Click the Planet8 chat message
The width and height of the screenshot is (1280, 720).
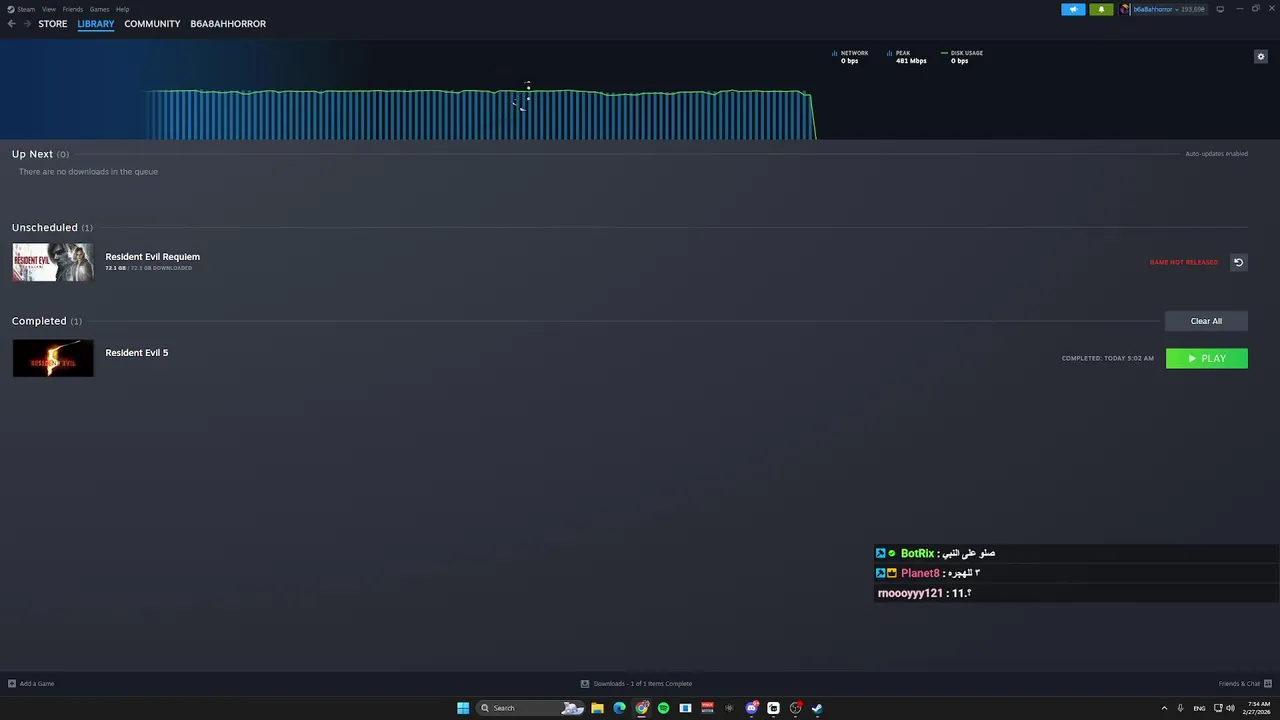point(1076,573)
